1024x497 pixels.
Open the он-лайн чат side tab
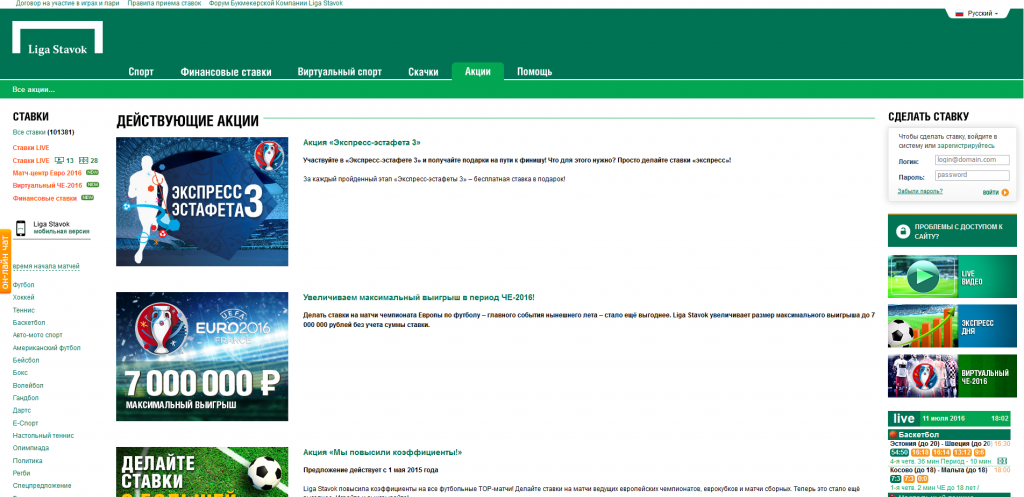5,262
